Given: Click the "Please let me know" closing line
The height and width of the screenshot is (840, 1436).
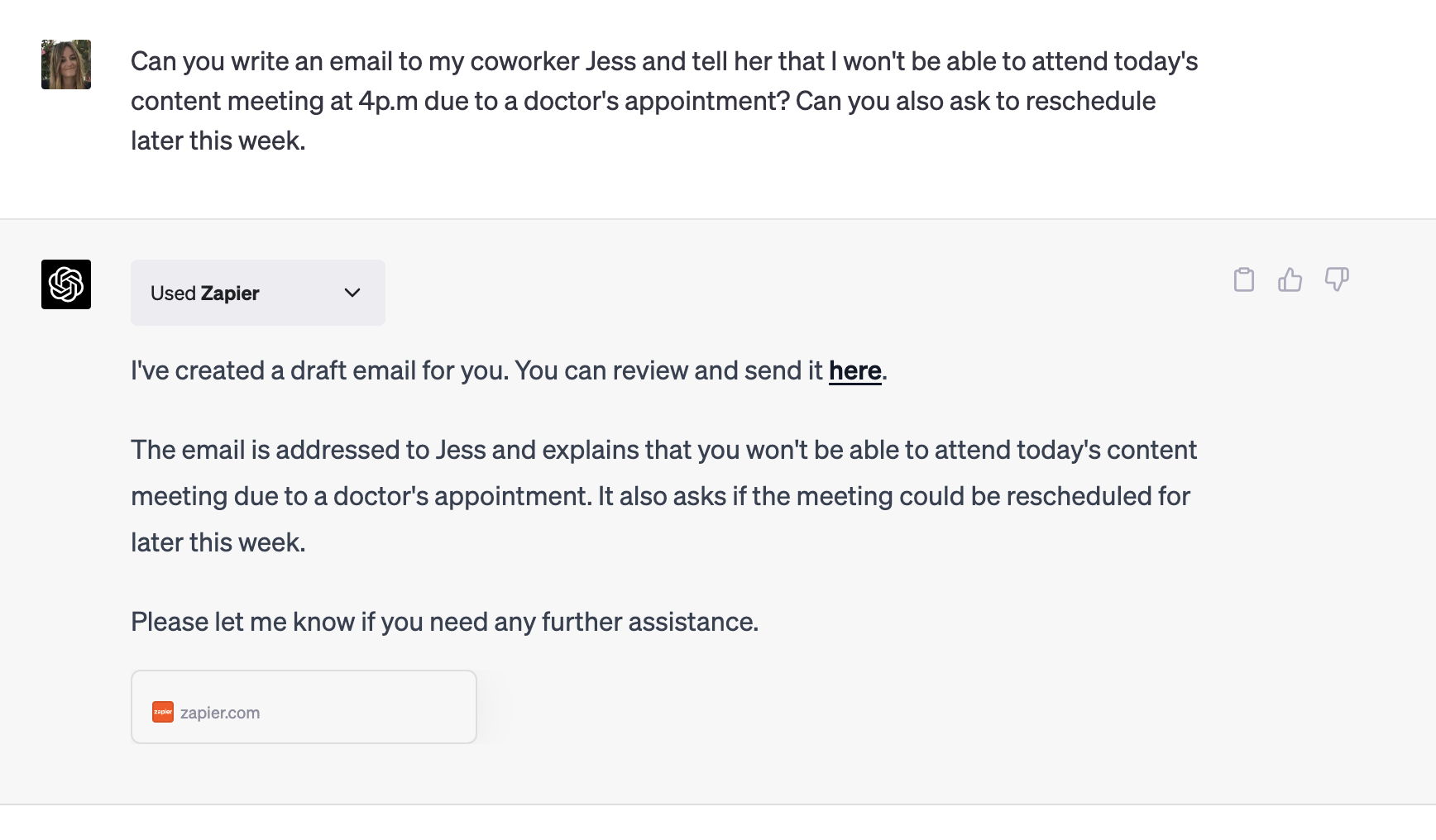Looking at the screenshot, I should pos(445,622).
